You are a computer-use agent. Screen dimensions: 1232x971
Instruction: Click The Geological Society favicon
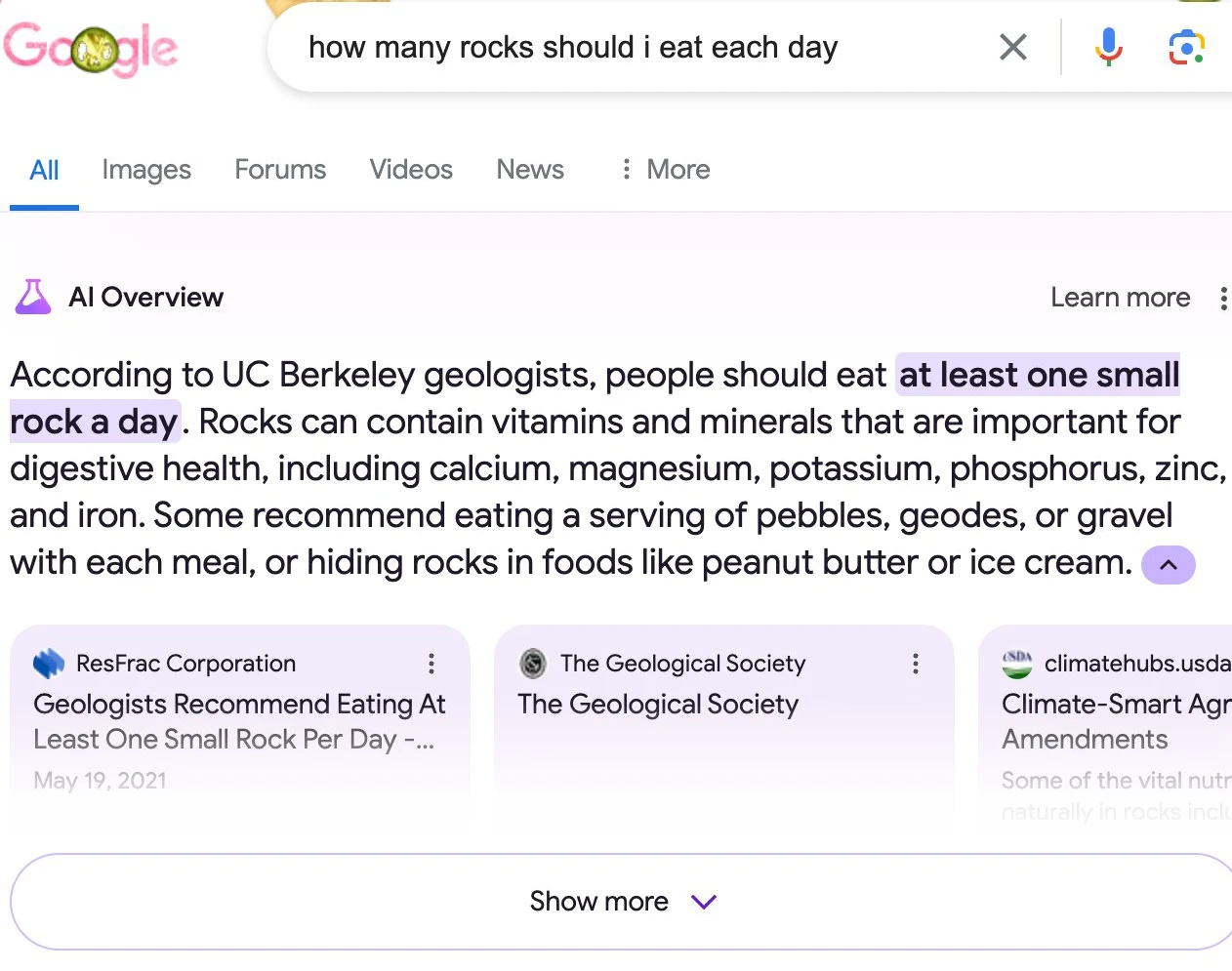point(532,664)
